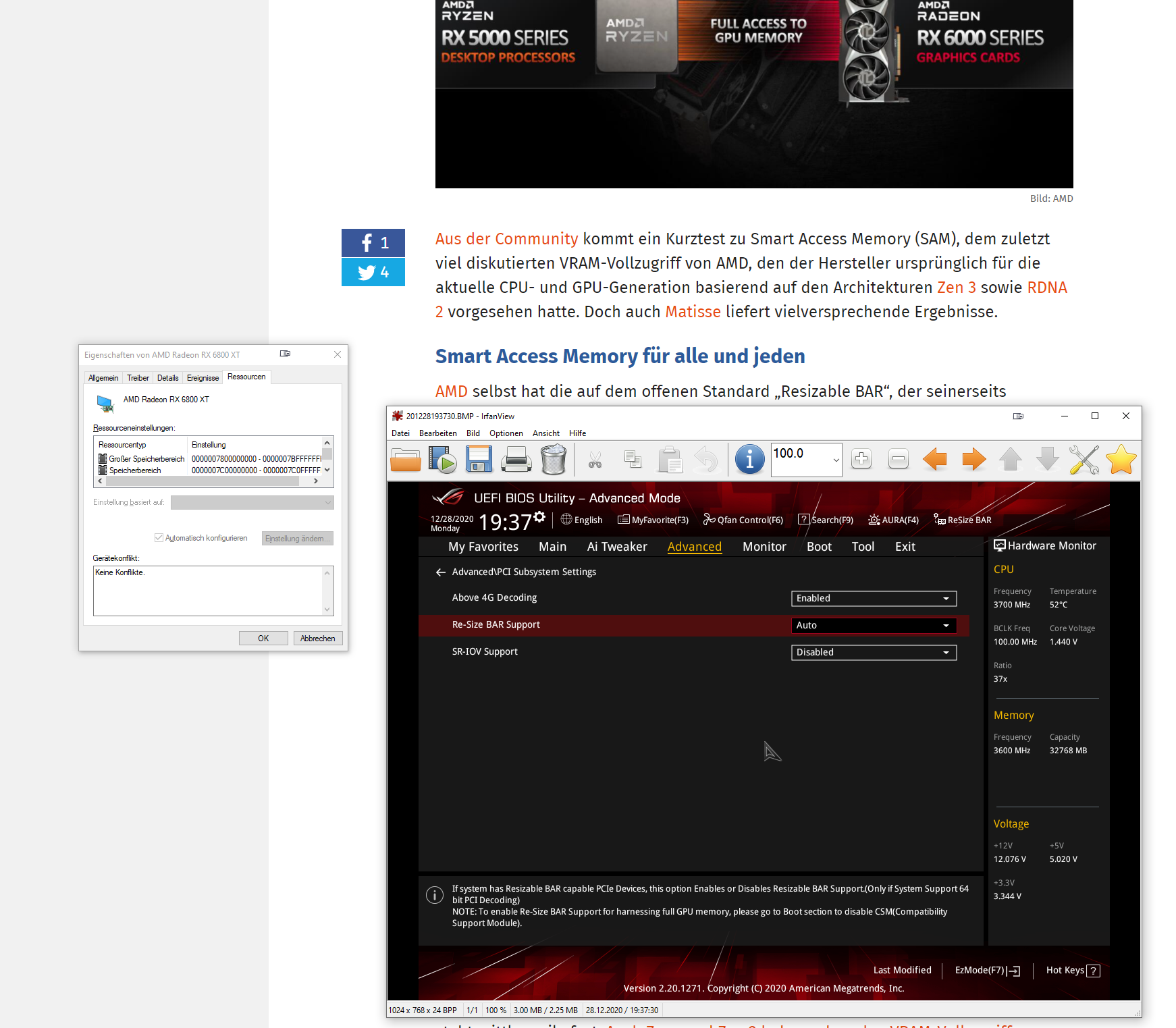
Task: Click the Undo arrow icon
Action: [x=706, y=460]
